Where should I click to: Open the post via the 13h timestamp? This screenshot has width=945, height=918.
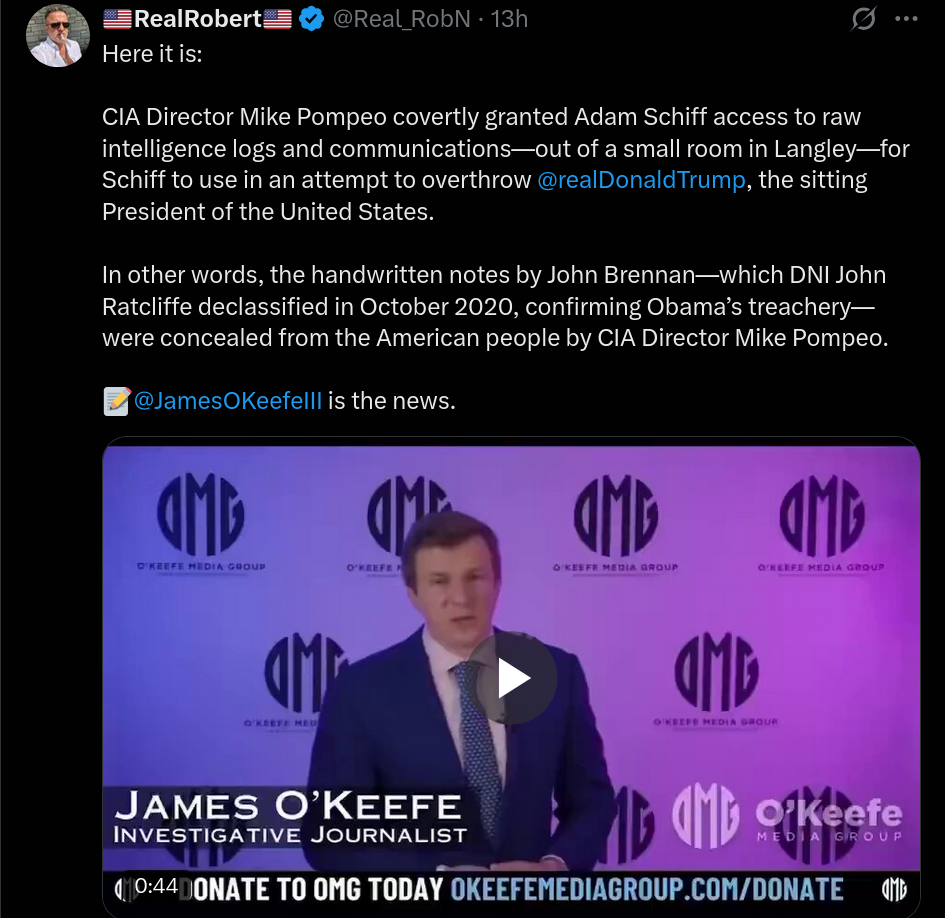pyautogui.click(x=509, y=19)
